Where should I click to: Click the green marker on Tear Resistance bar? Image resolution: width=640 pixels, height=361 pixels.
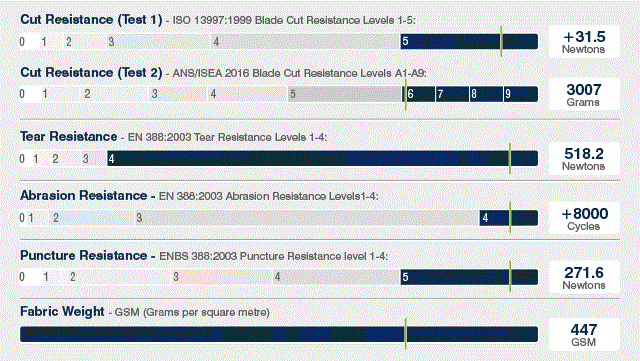[510, 158]
